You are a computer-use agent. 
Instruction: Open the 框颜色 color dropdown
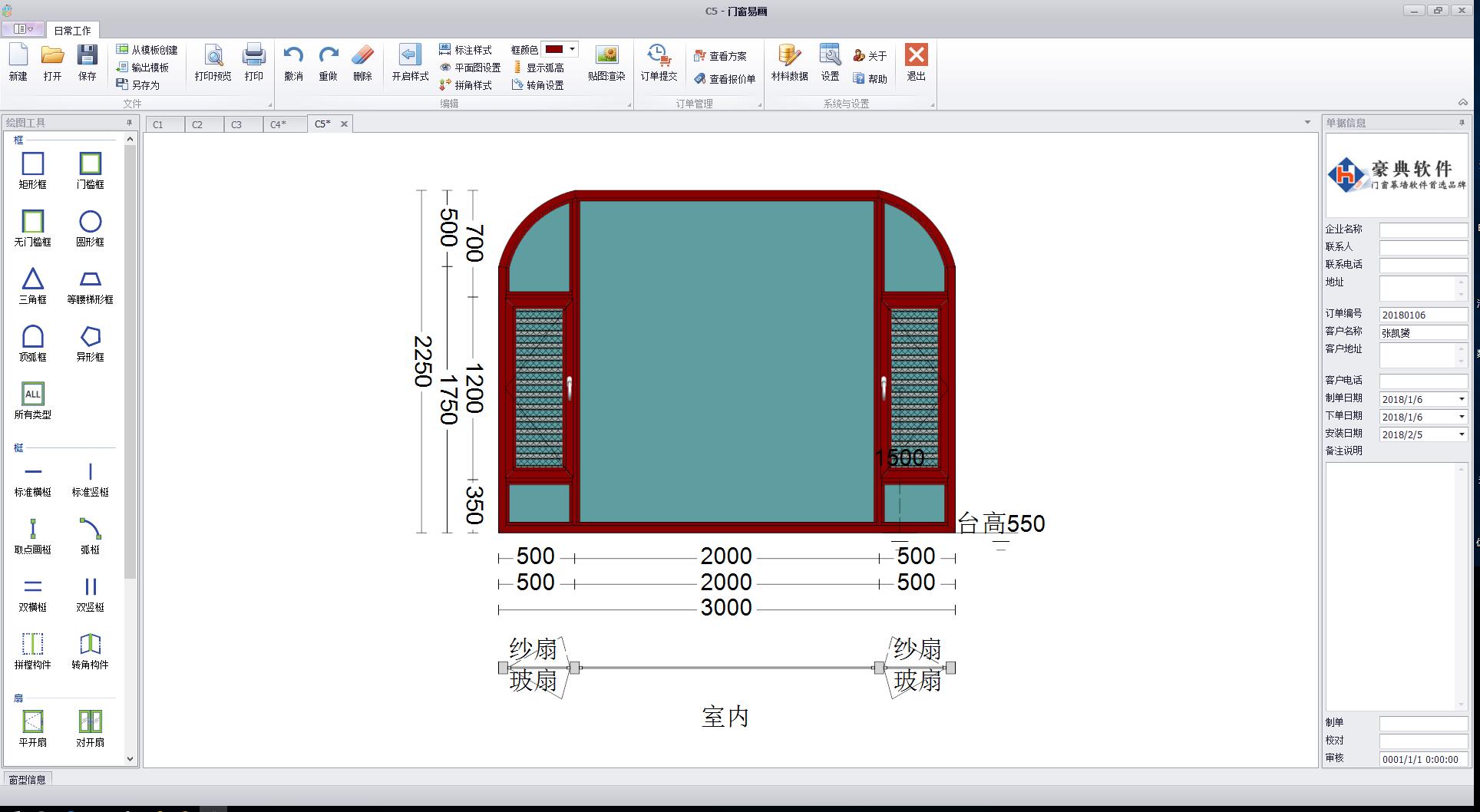(x=572, y=49)
